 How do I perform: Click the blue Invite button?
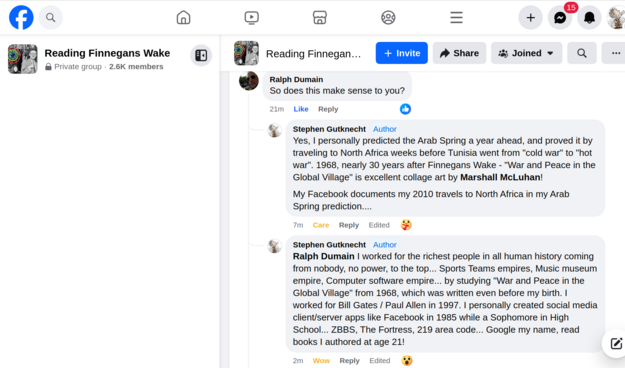click(402, 53)
